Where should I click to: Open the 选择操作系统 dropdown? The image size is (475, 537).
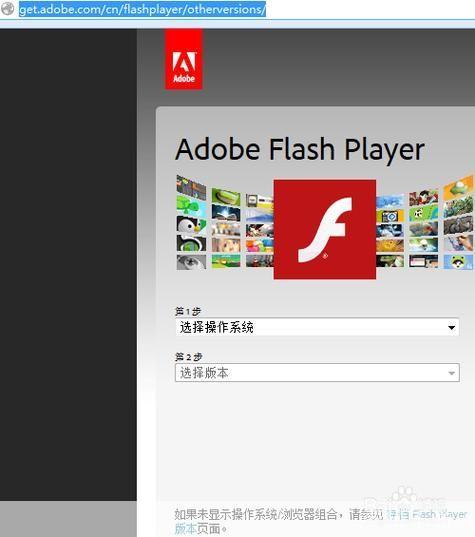pyautogui.click(x=317, y=327)
